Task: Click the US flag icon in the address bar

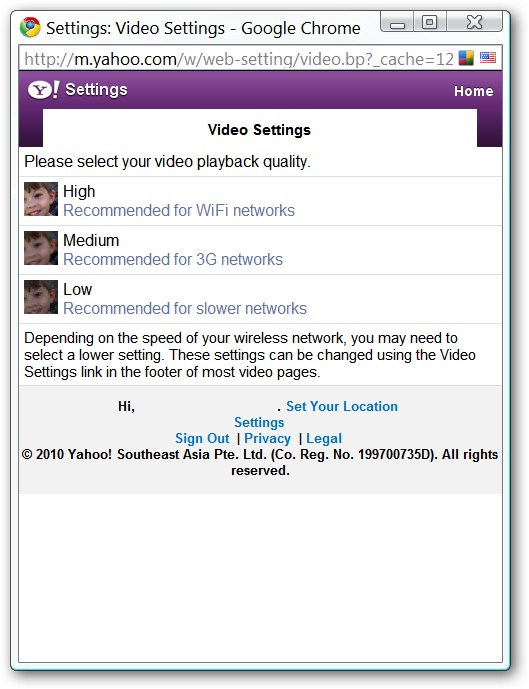Action: (x=488, y=58)
